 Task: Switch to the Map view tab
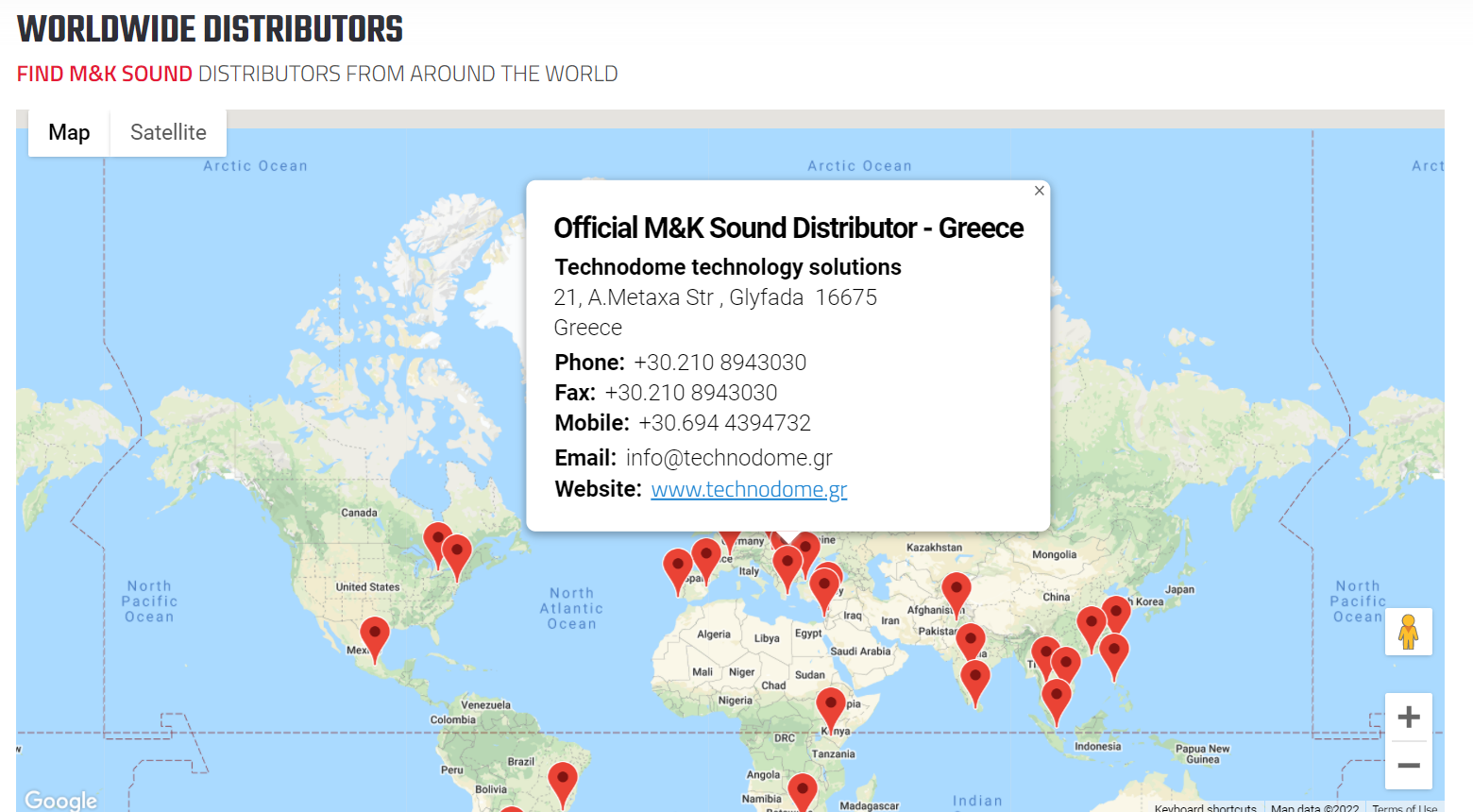click(x=69, y=132)
